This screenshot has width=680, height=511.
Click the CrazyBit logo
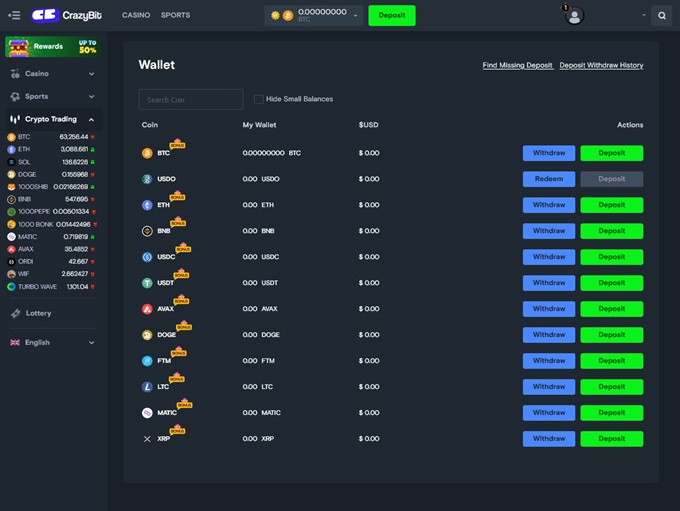coord(69,15)
